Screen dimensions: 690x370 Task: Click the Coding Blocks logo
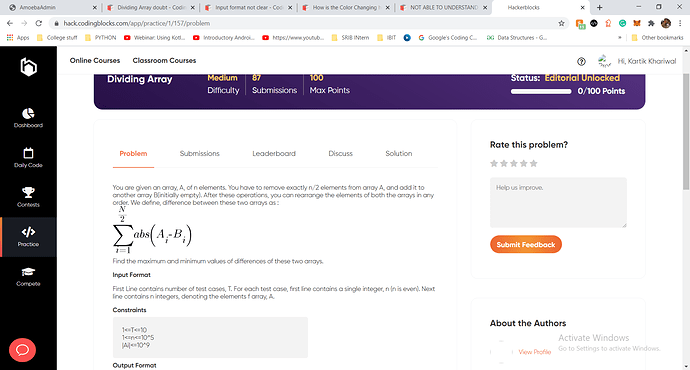[x=29, y=67]
